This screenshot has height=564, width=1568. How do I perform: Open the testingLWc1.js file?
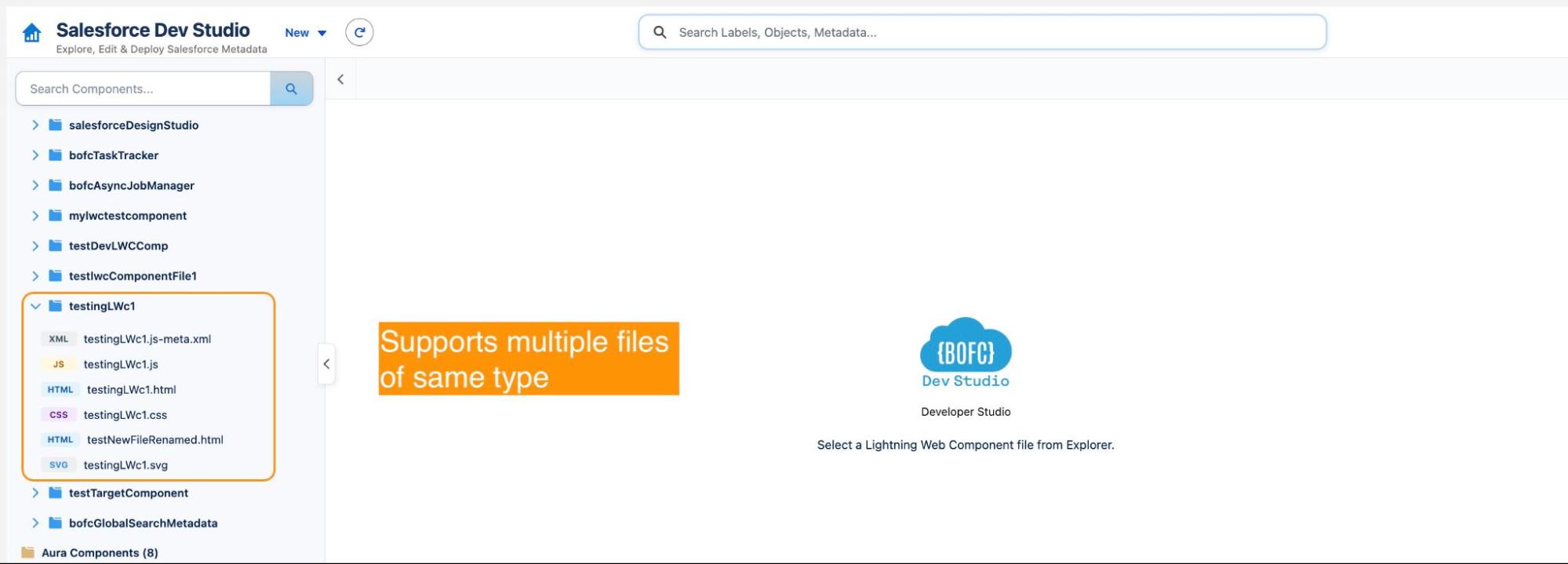pyautogui.click(x=121, y=364)
